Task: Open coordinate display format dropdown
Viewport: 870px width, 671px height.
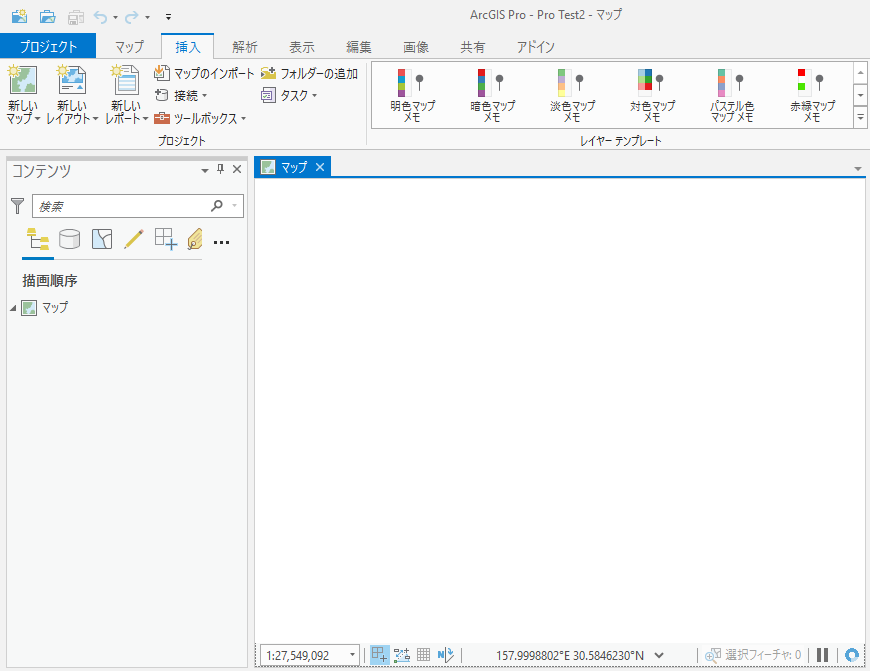Action: [659, 655]
